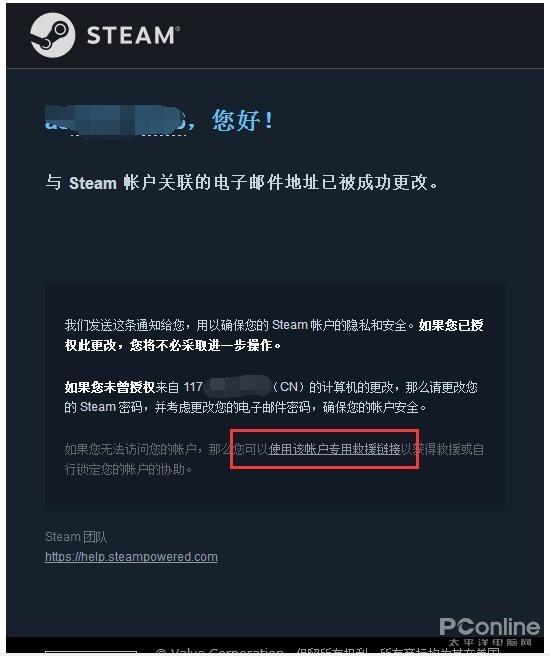Click the bold 如果您未曾授权 text
The width and height of the screenshot is (550, 656).
pyautogui.click(x=110, y=387)
